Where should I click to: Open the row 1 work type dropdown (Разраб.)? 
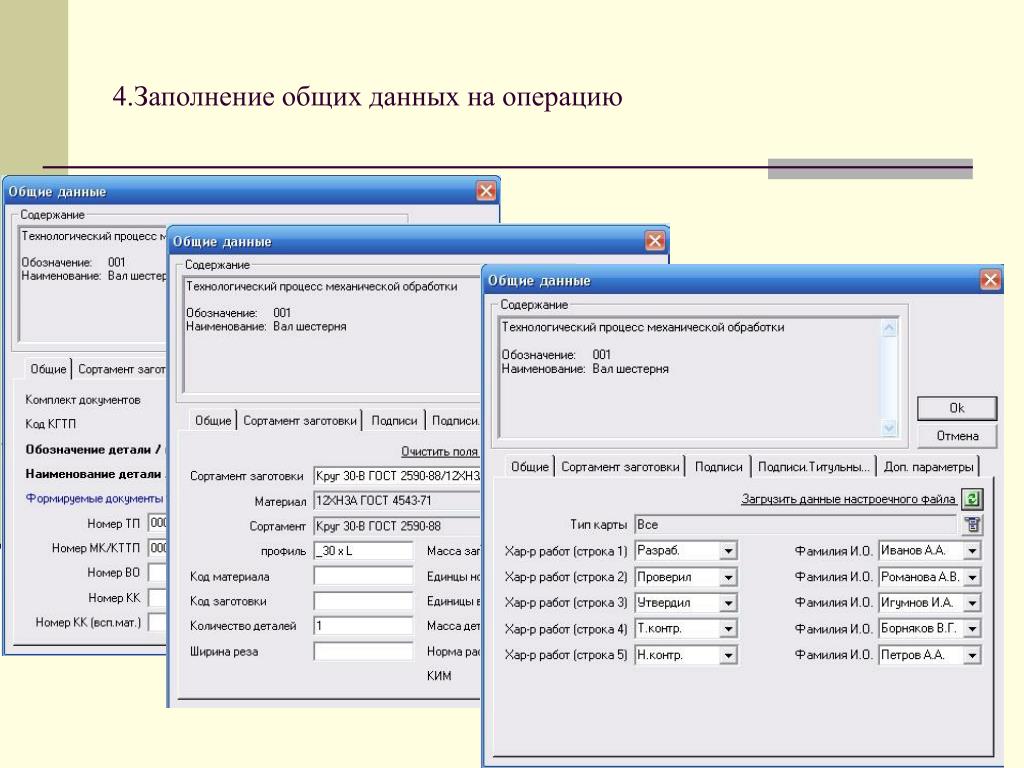[x=728, y=551]
